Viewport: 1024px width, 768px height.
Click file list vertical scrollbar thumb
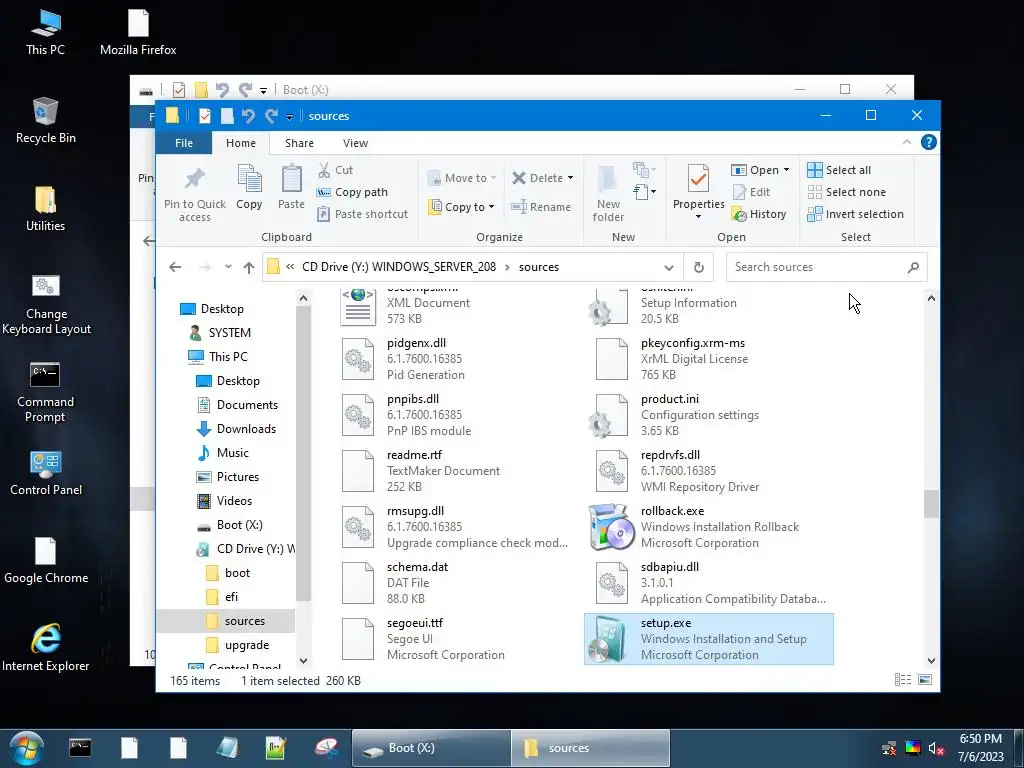931,504
